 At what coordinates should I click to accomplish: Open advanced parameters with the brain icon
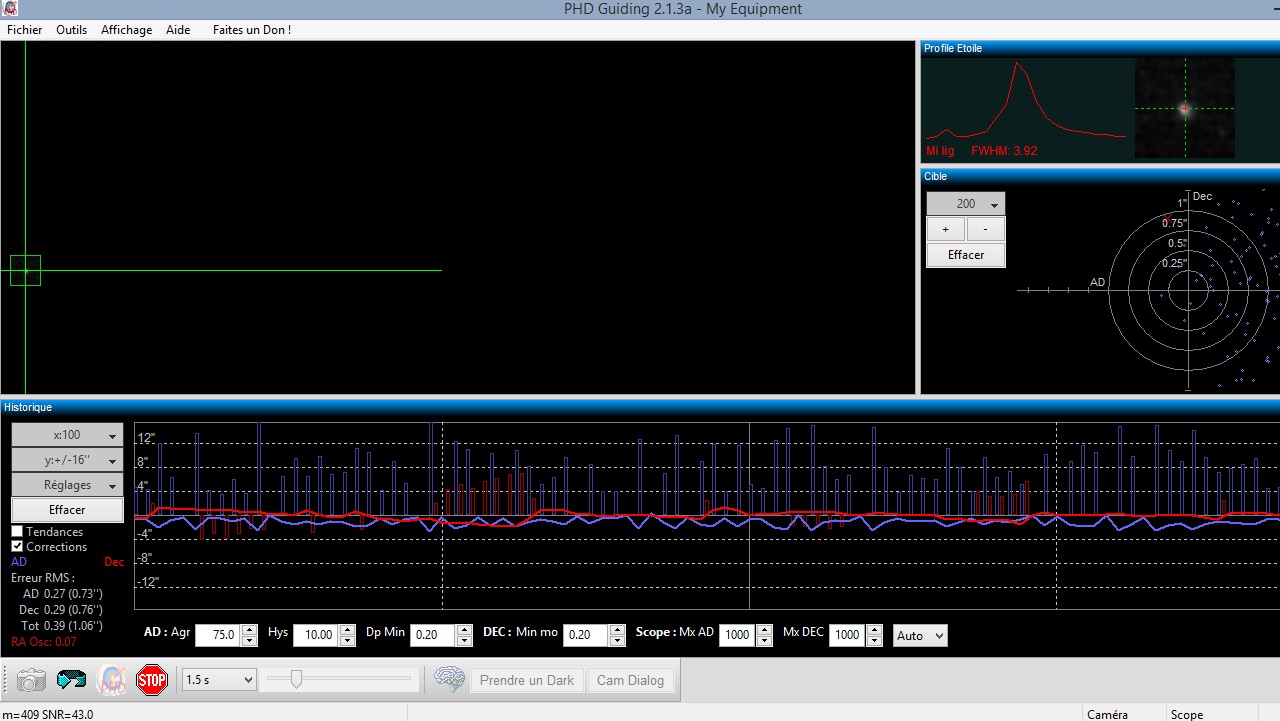(449, 680)
